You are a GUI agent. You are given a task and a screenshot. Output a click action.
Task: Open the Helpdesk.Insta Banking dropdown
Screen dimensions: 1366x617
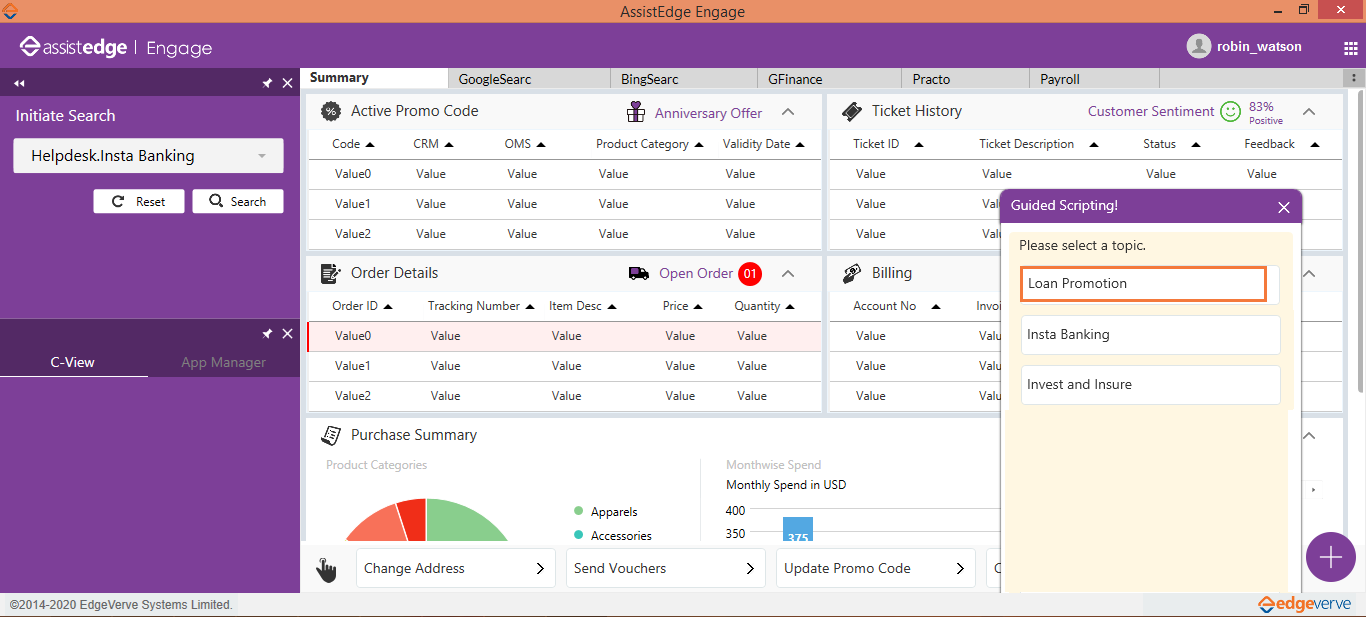[148, 156]
